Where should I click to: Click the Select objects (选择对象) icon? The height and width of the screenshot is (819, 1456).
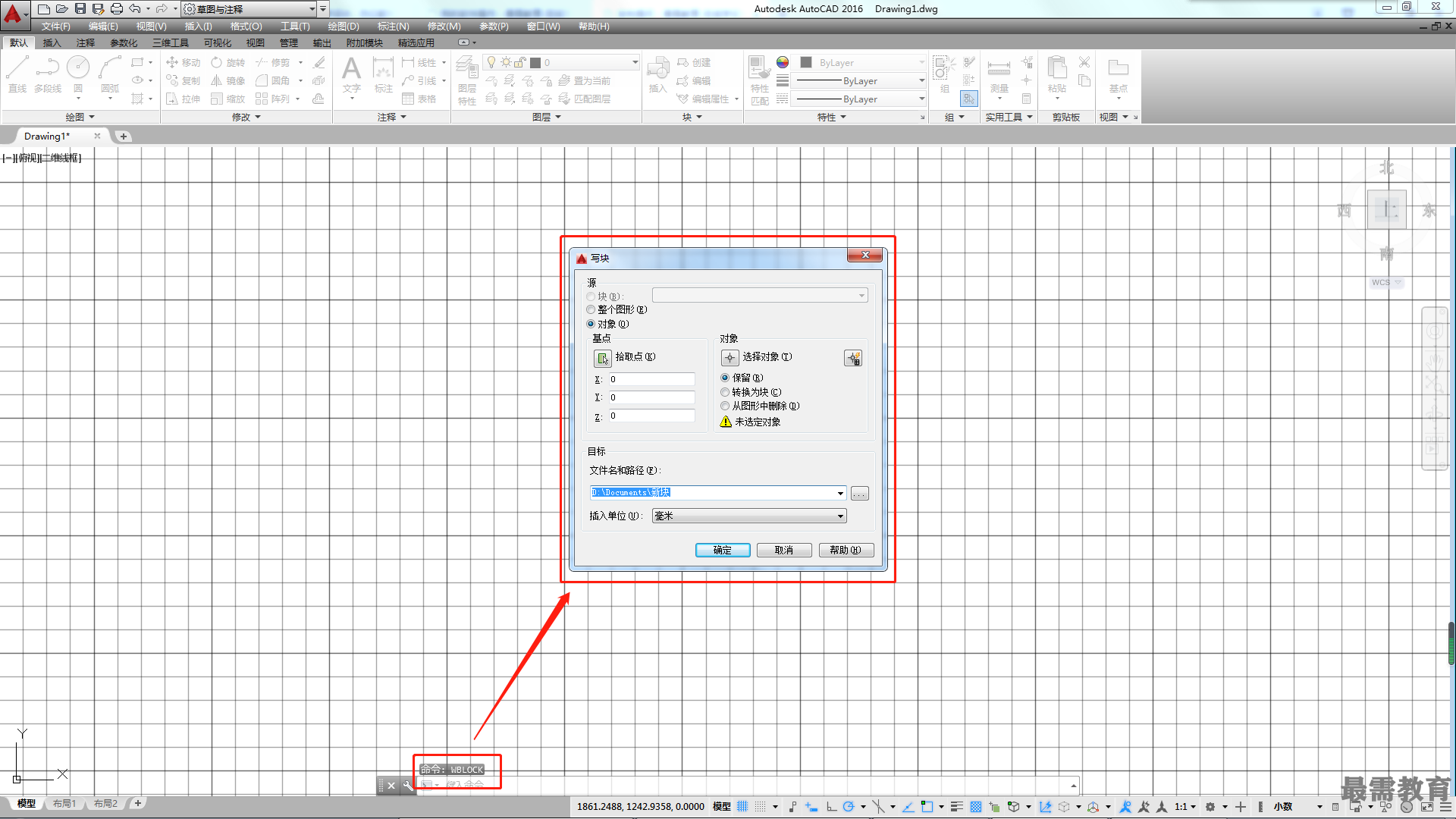730,358
